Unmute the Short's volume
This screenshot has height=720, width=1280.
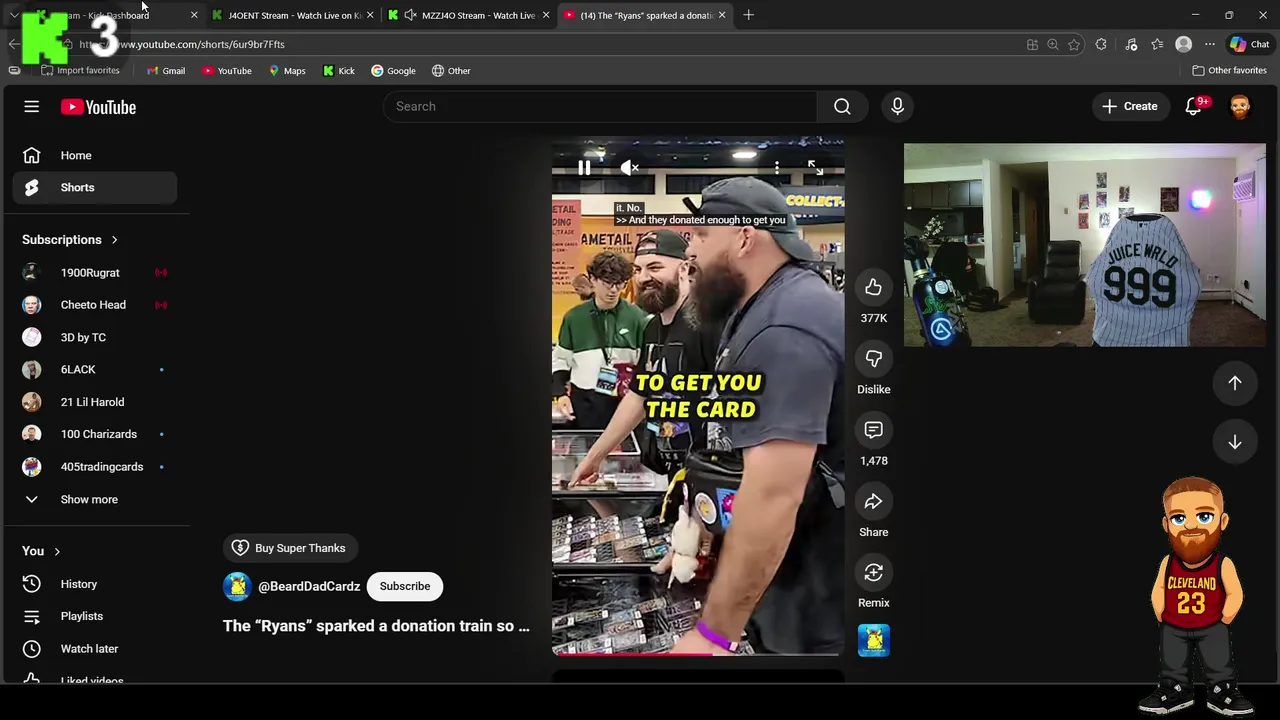(x=629, y=168)
